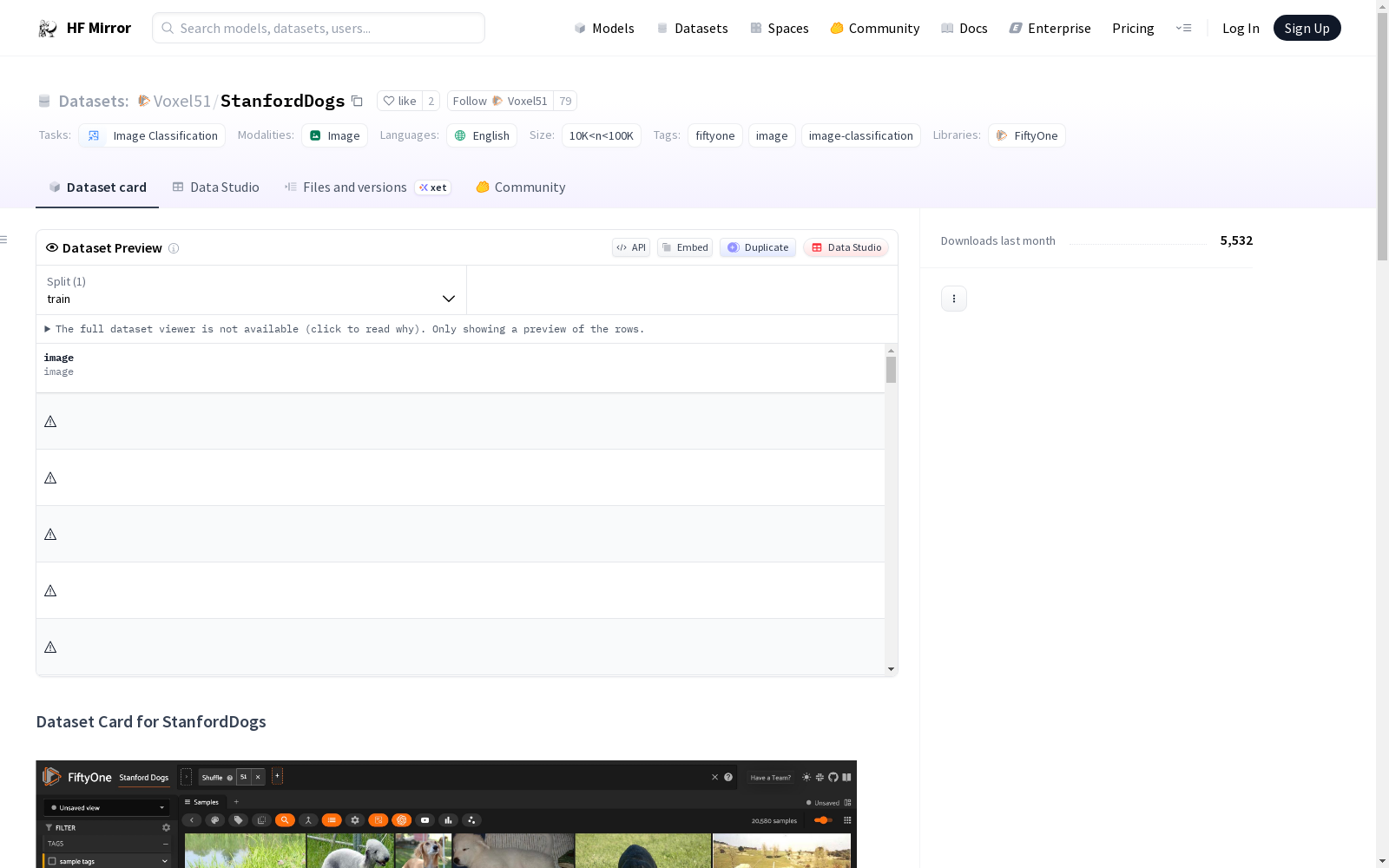Image resolution: width=1389 pixels, height=868 pixels.
Task: Expand the extra navigation menu icon
Action: click(1183, 28)
